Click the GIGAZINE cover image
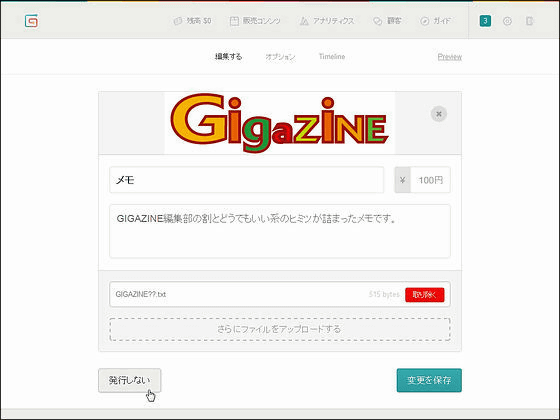 click(x=280, y=123)
